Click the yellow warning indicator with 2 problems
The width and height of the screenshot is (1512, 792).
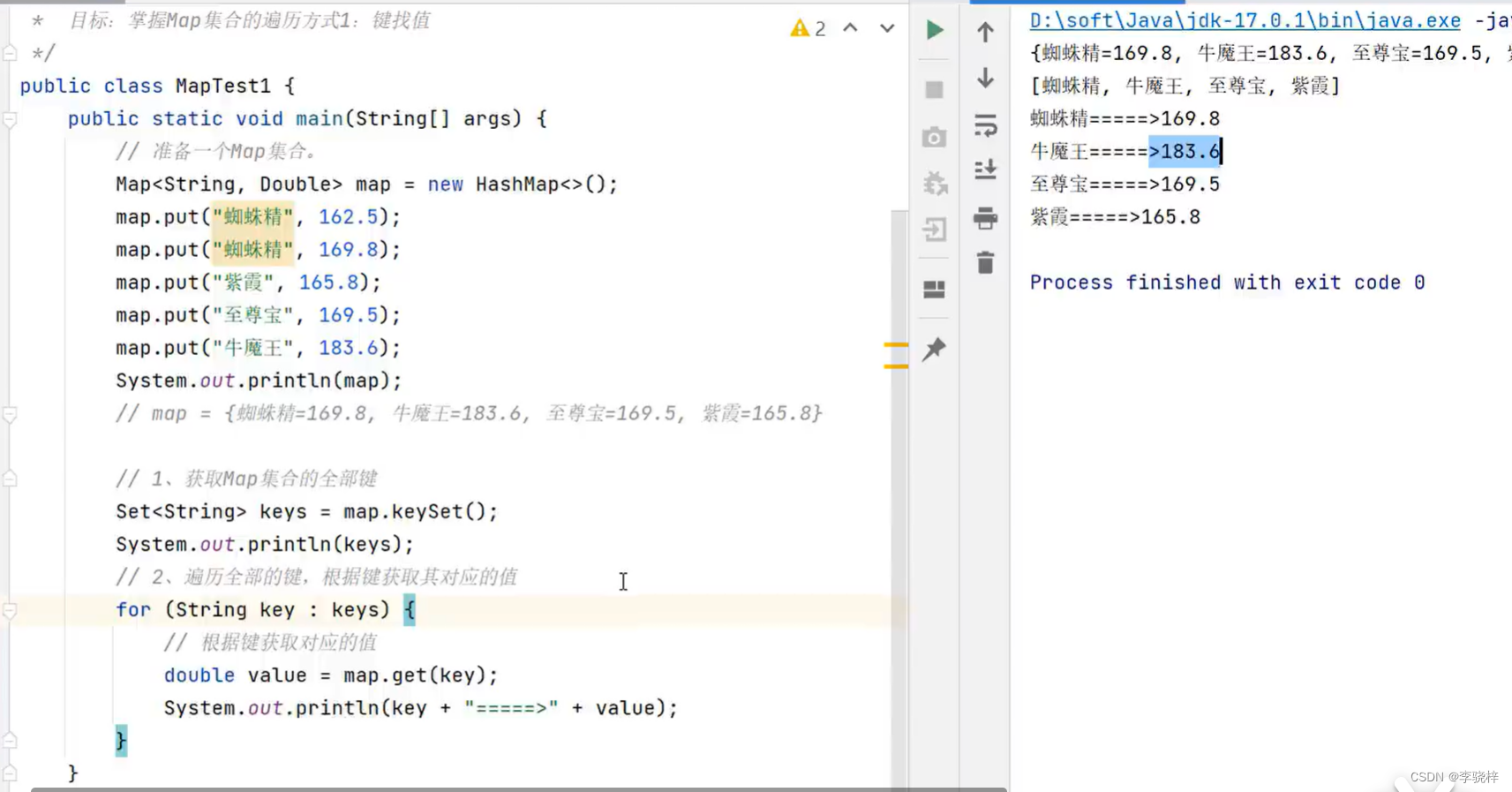[x=808, y=28]
